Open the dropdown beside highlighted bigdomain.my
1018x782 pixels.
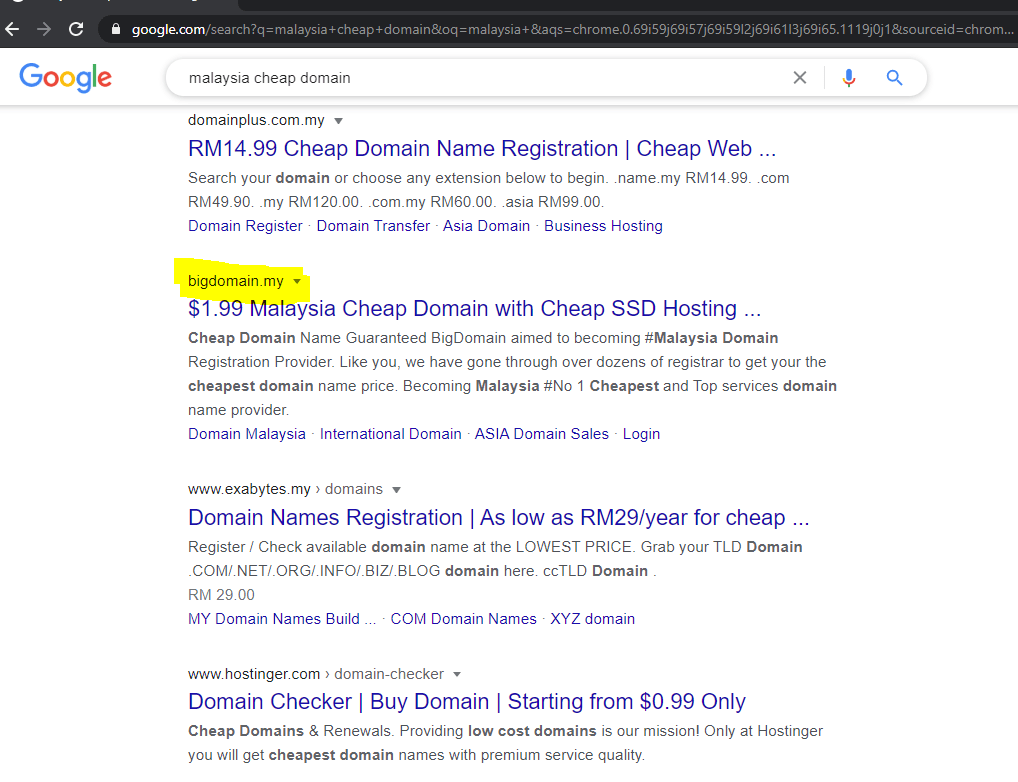(x=297, y=282)
